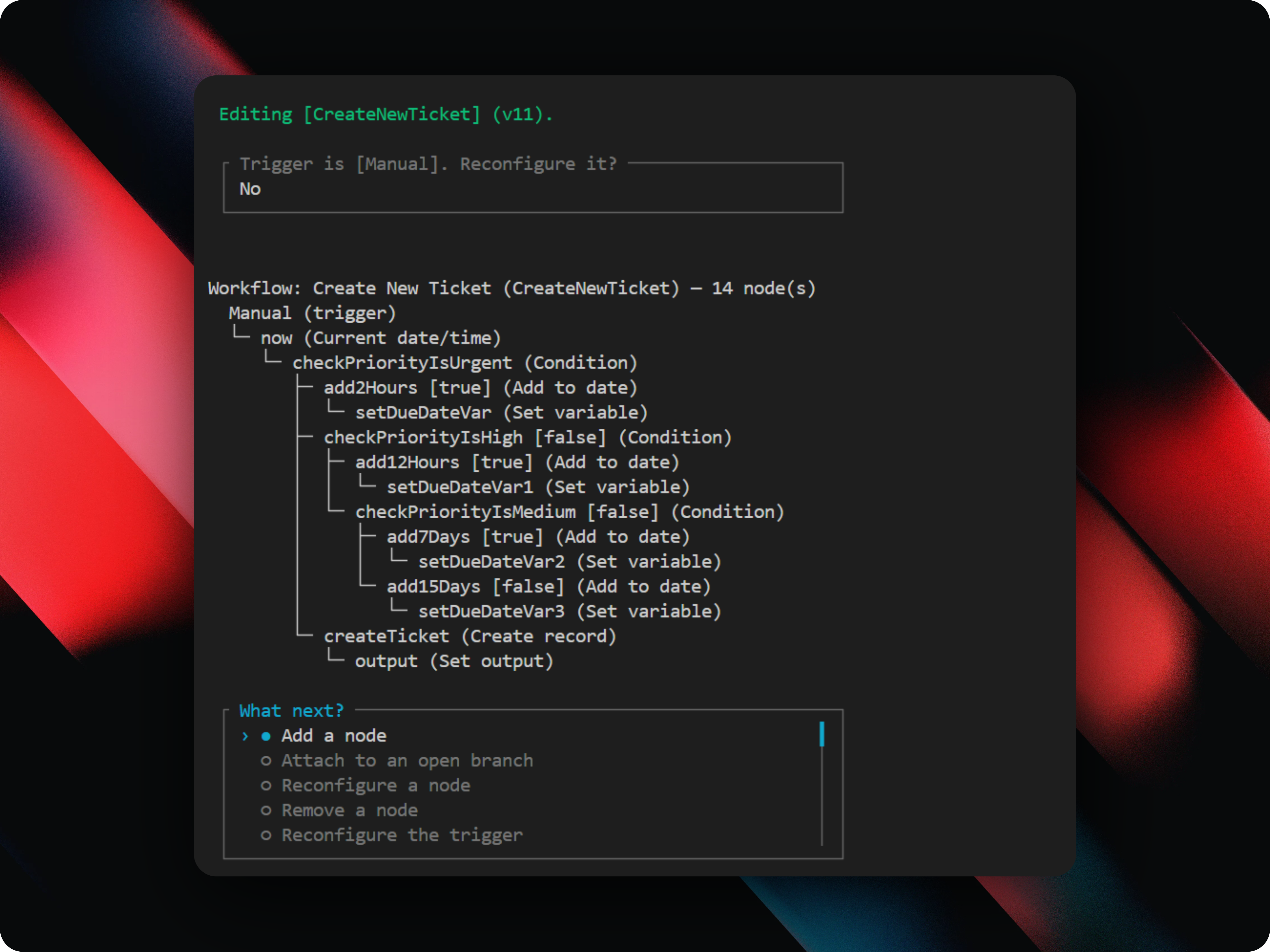Select the 'setDueDateVar (Set variable)' node

click(x=501, y=413)
